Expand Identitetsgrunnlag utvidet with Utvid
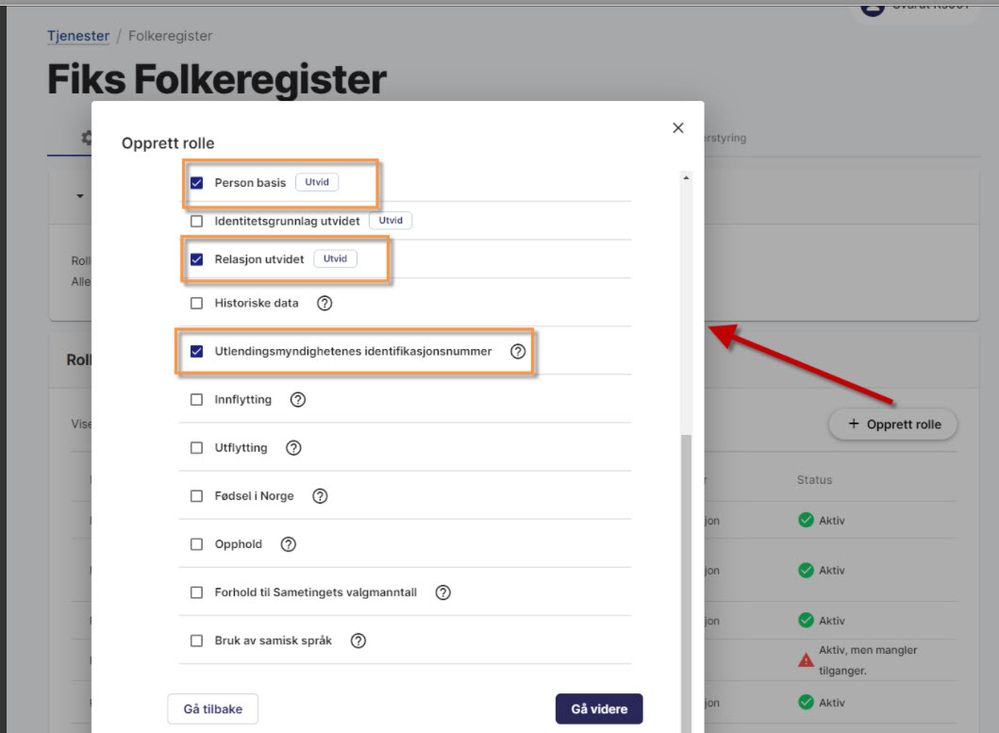999x733 pixels. (391, 221)
